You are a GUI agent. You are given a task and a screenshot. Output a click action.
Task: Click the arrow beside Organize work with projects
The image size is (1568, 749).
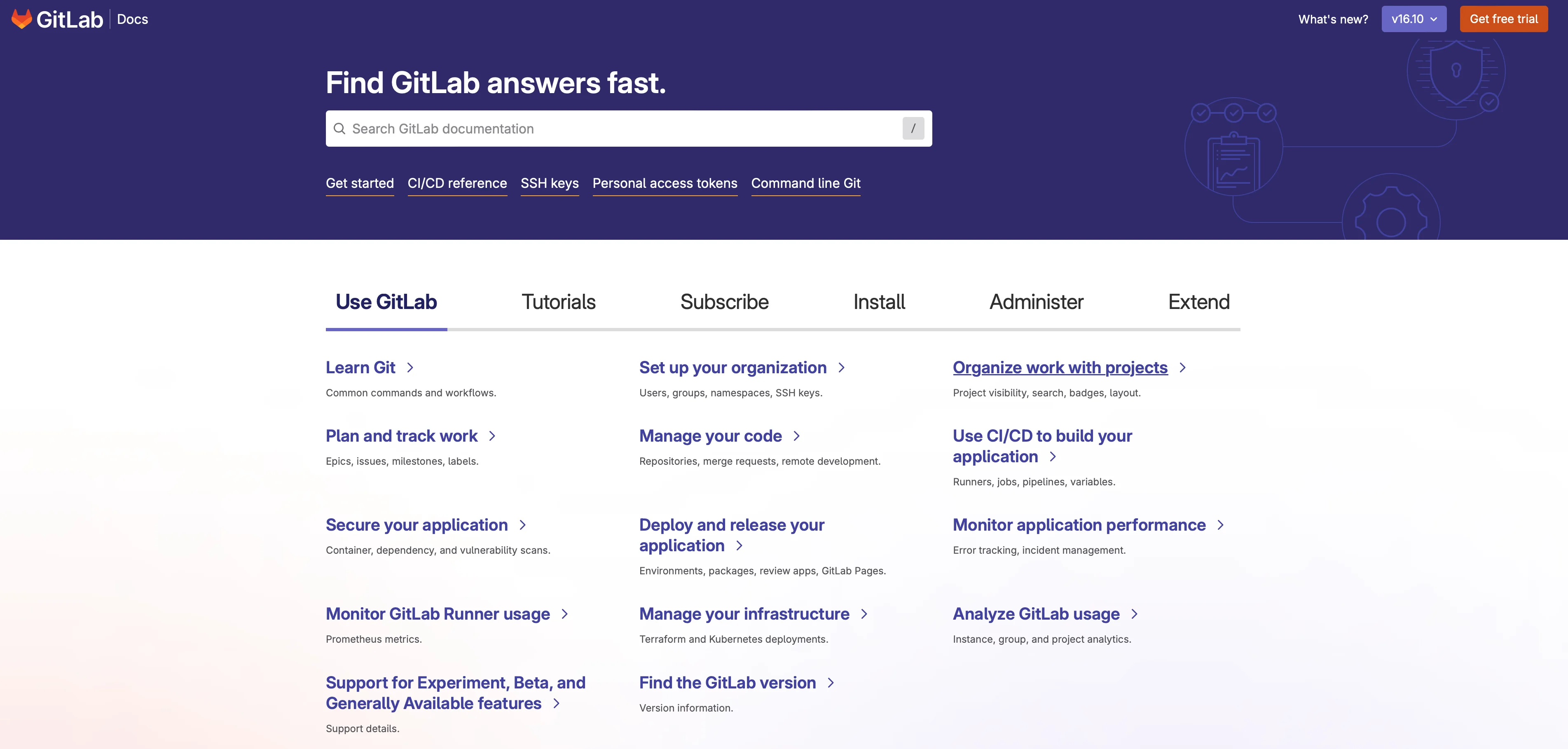[1183, 368]
